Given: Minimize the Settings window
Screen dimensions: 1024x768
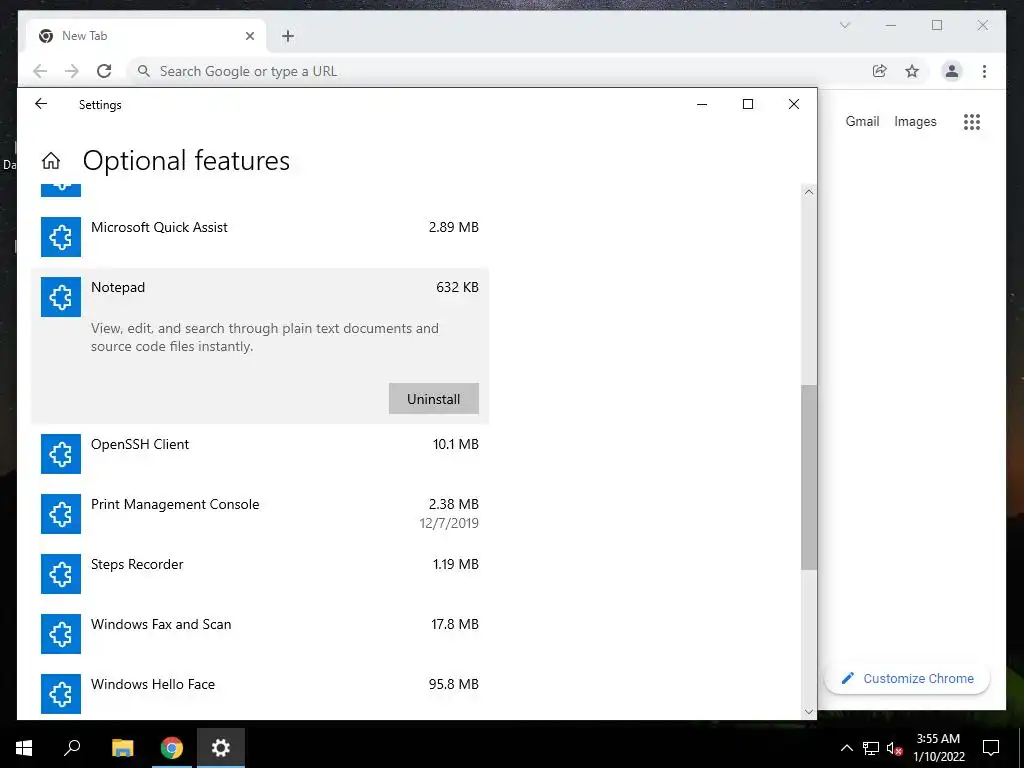Looking at the screenshot, I should tap(702, 104).
